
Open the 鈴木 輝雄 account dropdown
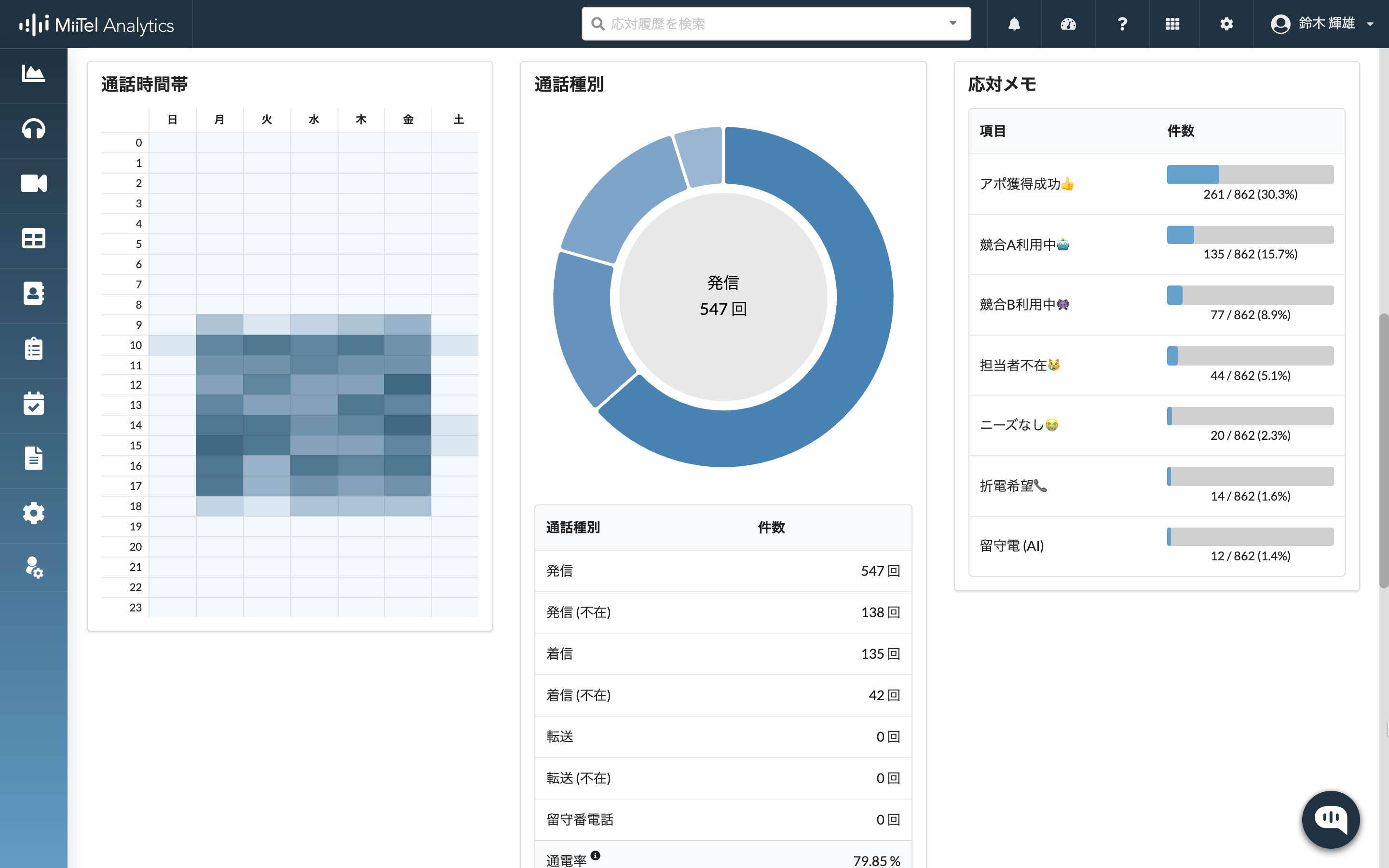tap(1321, 24)
